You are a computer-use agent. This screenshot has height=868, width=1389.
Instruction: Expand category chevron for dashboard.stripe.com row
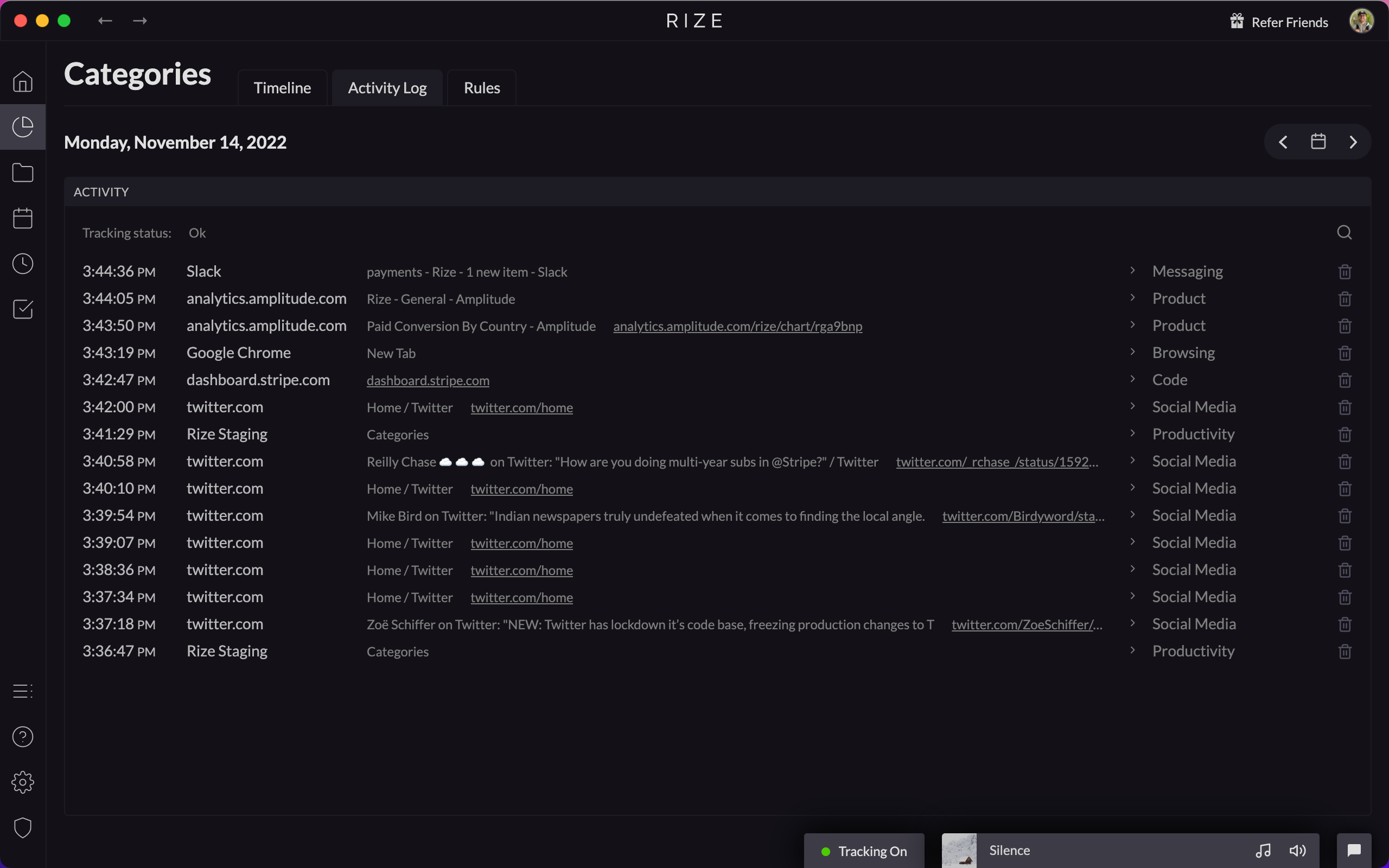pyautogui.click(x=1132, y=379)
